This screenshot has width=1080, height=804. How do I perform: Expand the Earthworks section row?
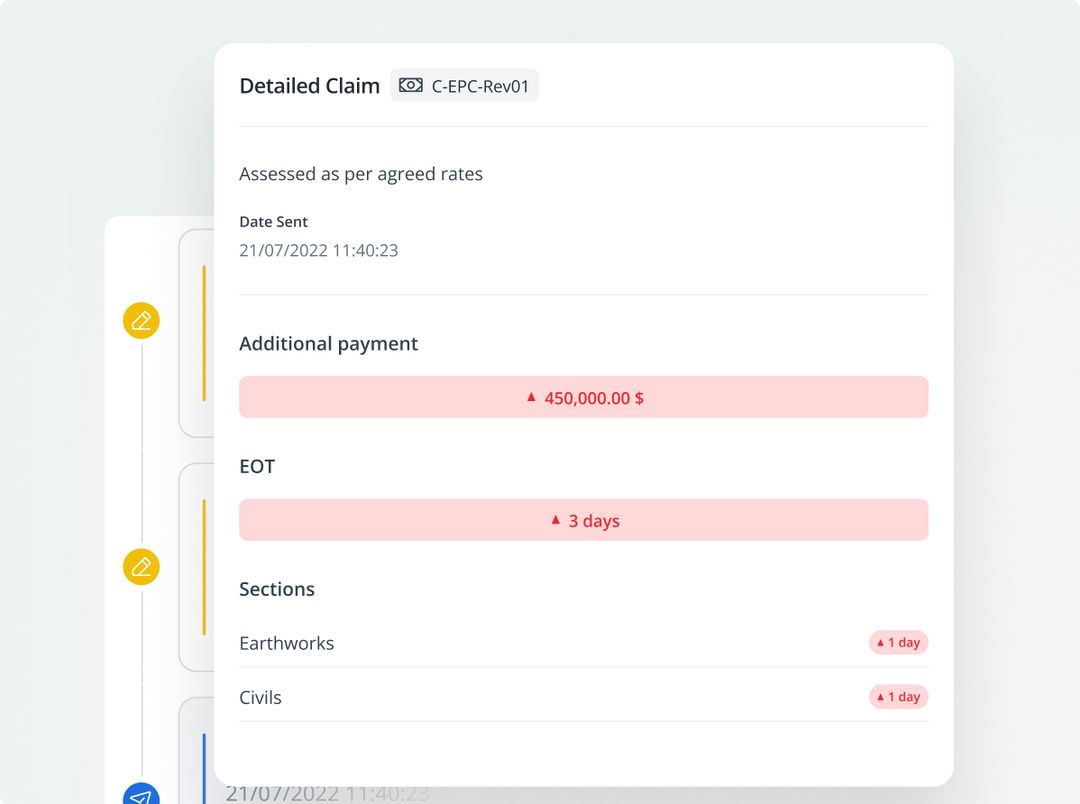(287, 642)
